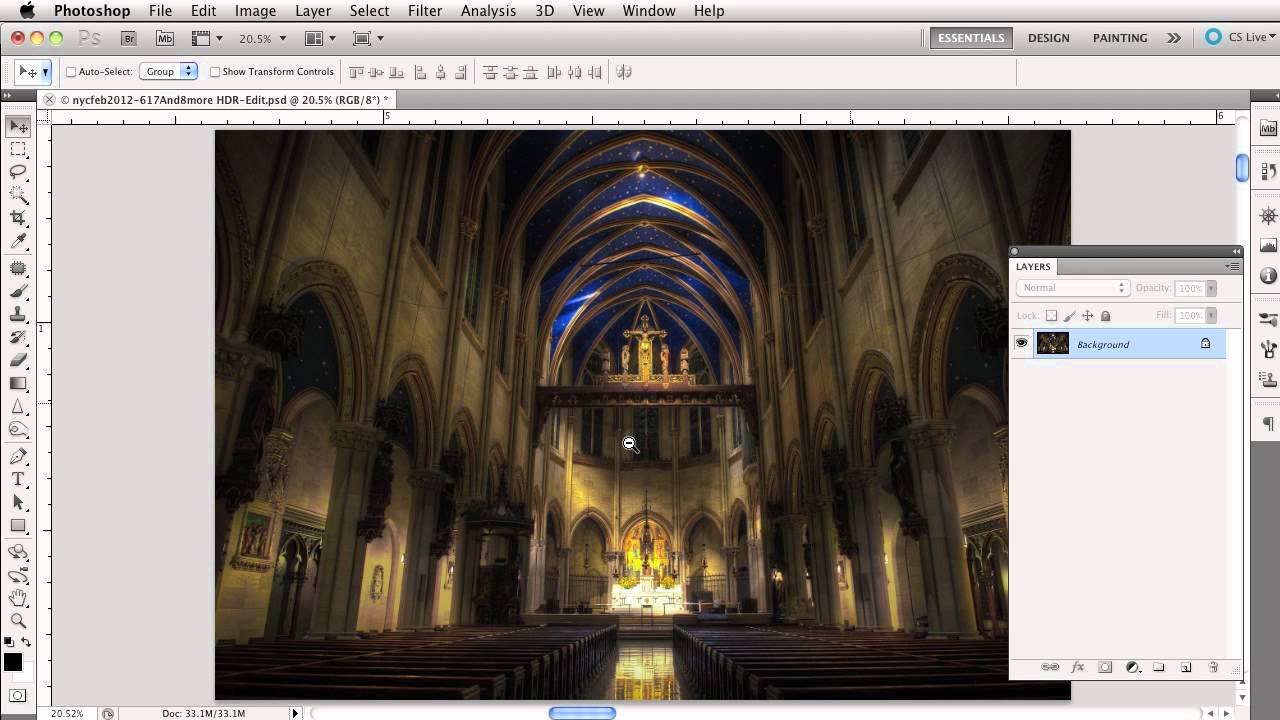Click the Link layers icon

pos(1050,667)
